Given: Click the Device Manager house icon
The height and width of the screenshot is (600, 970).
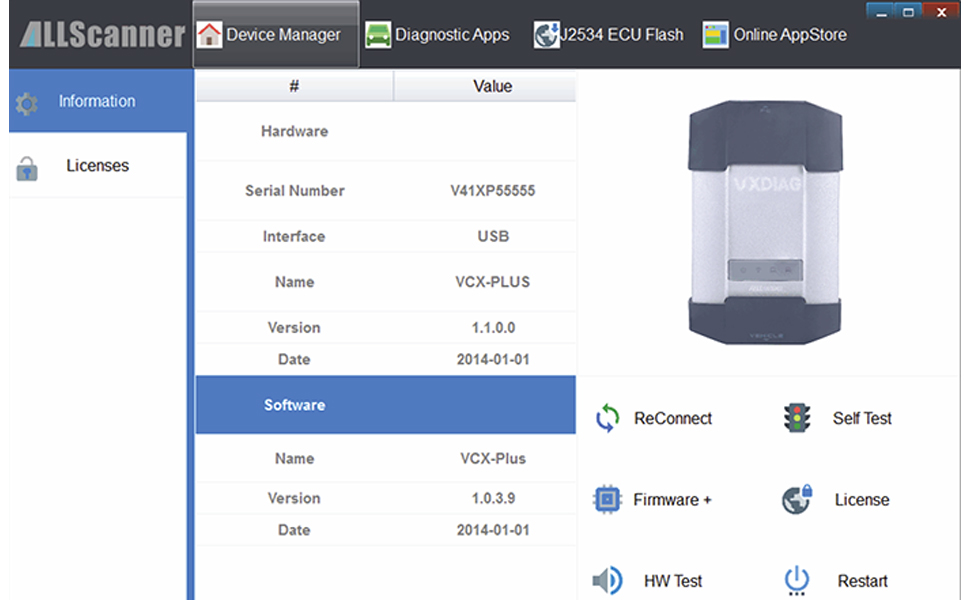Looking at the screenshot, I should click(209, 35).
